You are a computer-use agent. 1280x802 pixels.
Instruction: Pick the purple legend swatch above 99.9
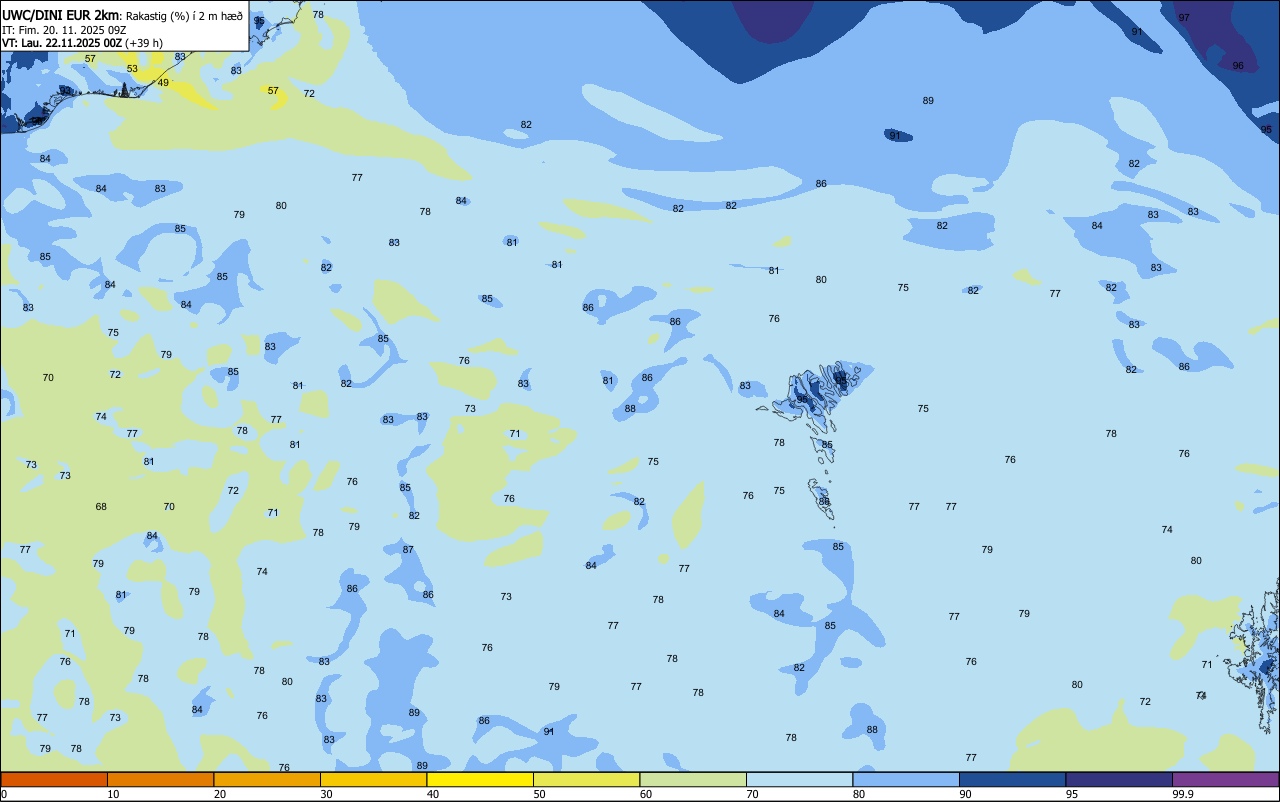coord(1225,779)
